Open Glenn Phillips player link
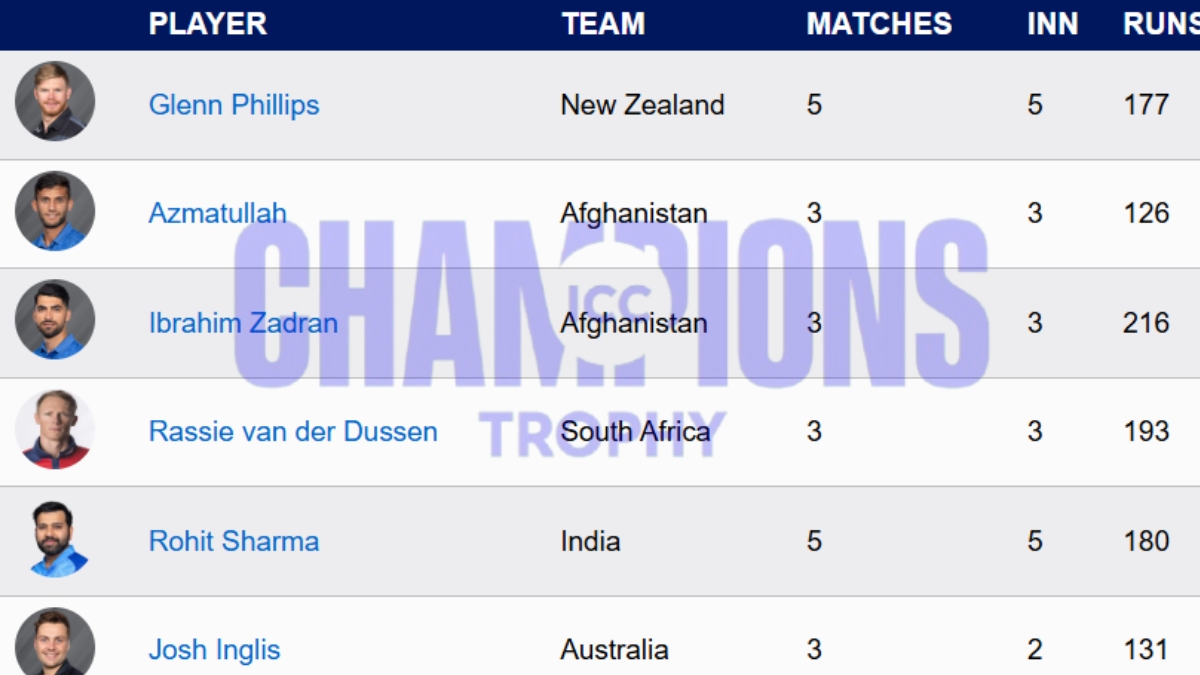This screenshot has width=1200, height=675. [x=234, y=105]
